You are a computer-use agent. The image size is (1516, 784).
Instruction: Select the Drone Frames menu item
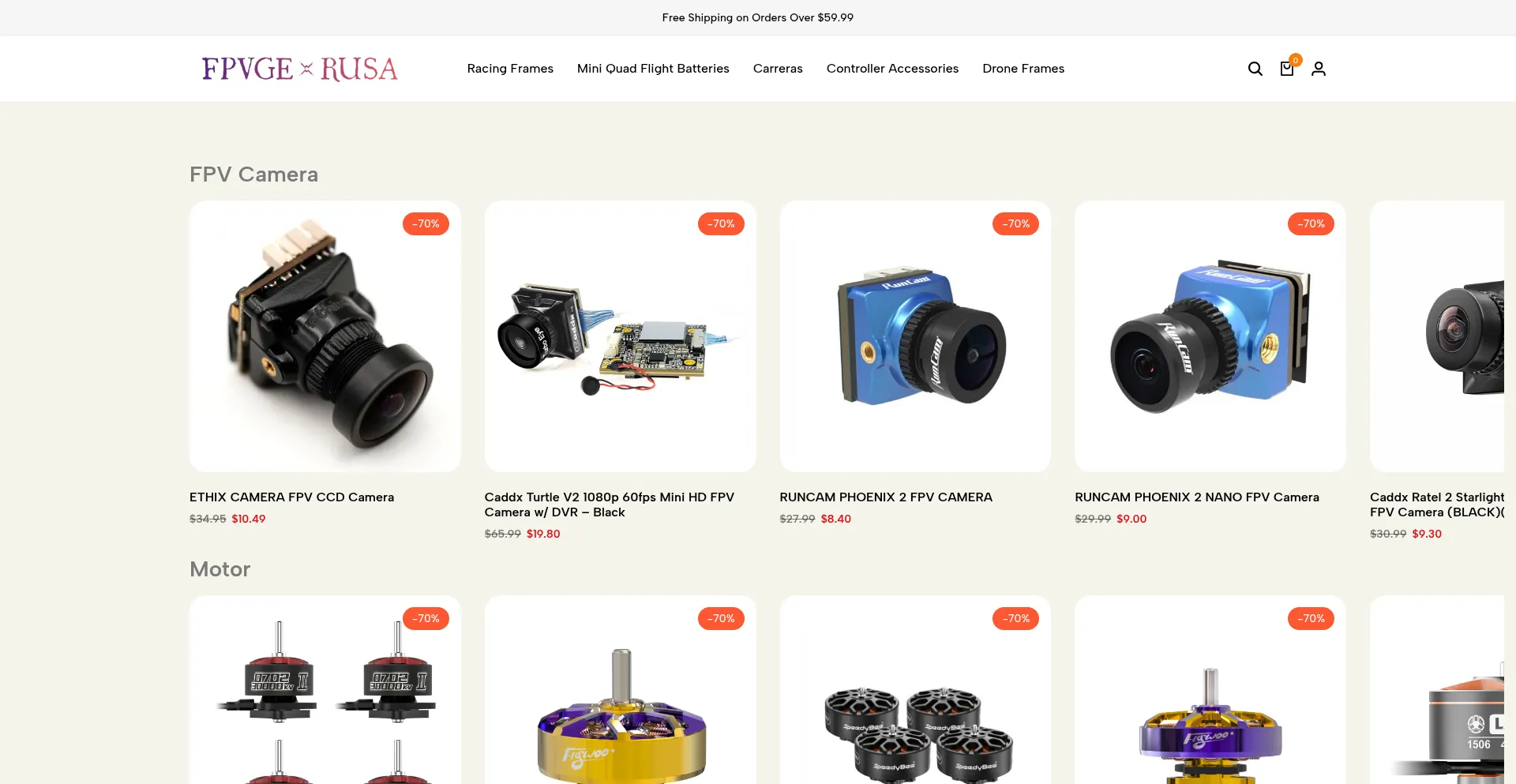pyautogui.click(x=1023, y=69)
